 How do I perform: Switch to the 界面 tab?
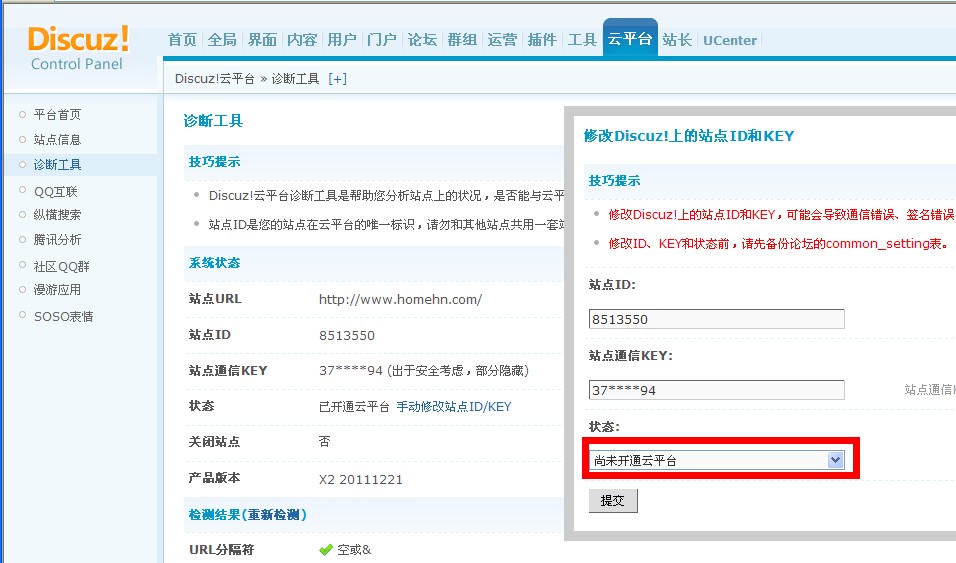[x=262, y=40]
